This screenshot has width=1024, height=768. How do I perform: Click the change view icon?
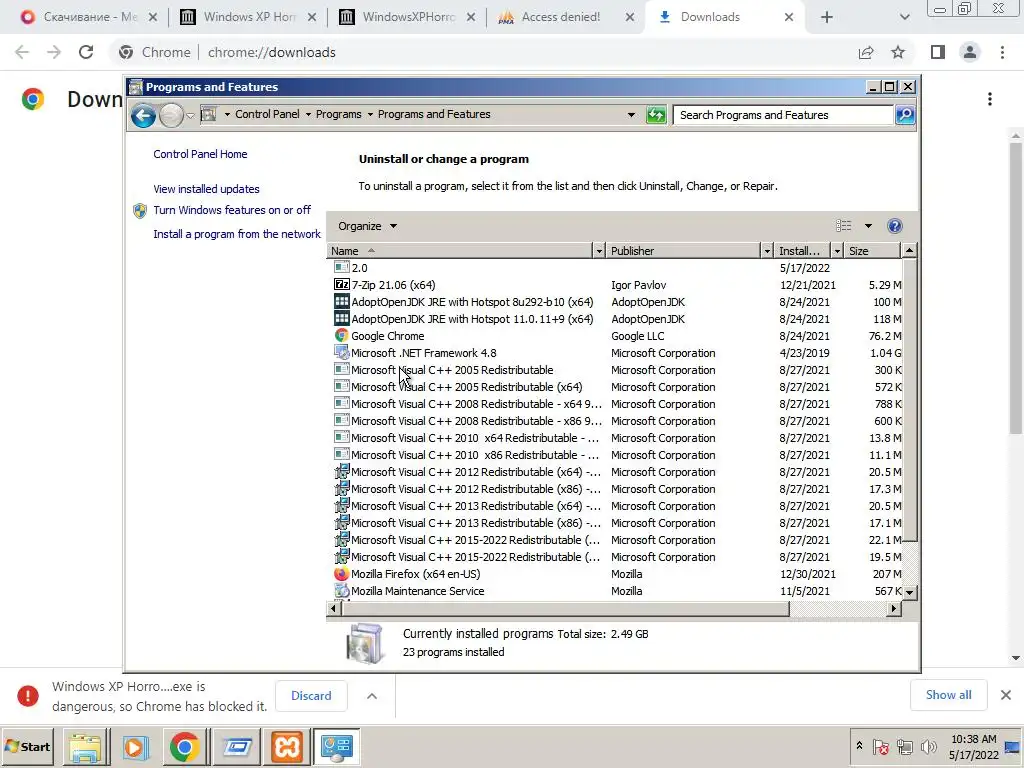[844, 226]
